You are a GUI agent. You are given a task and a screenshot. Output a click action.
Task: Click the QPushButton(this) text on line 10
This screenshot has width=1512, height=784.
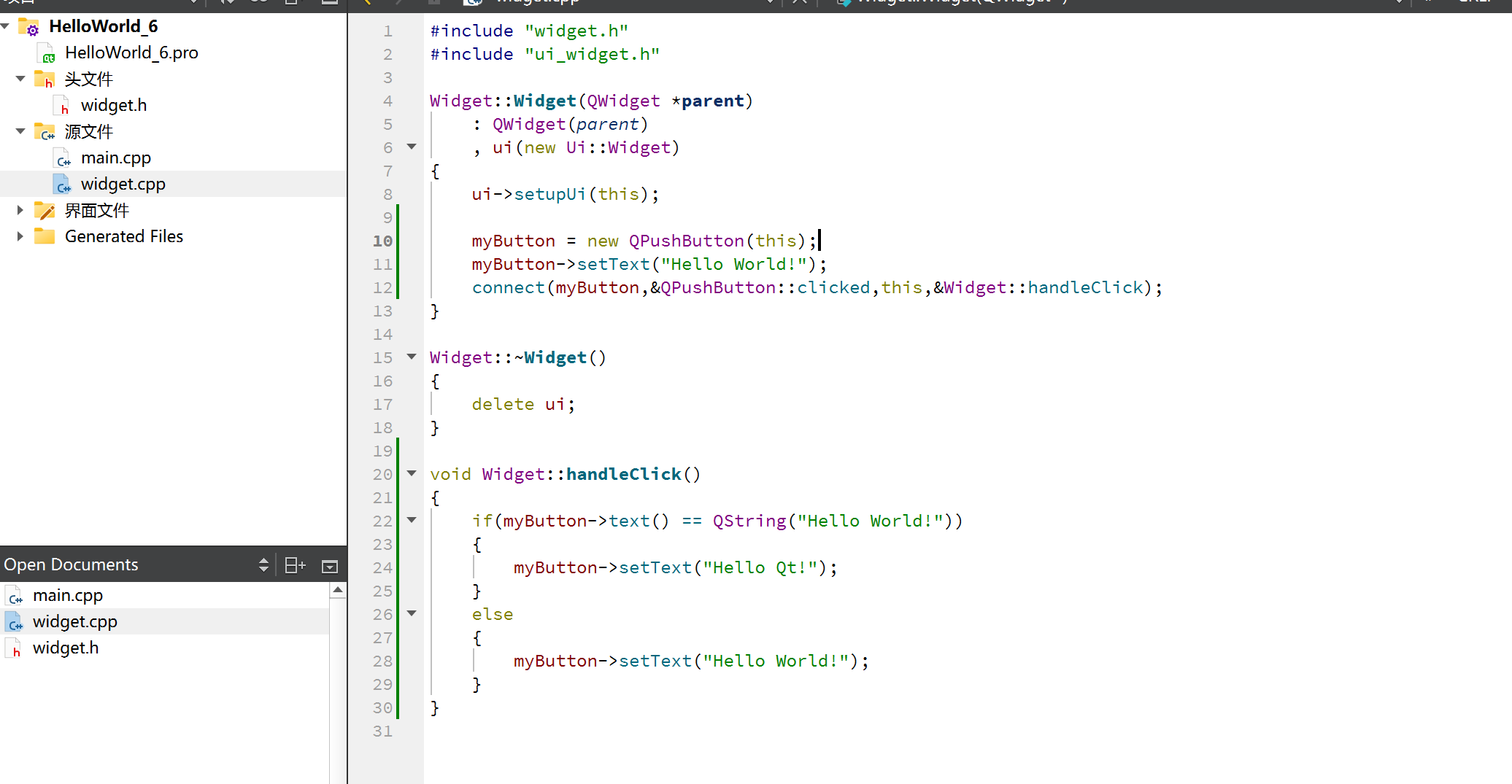[717, 241]
